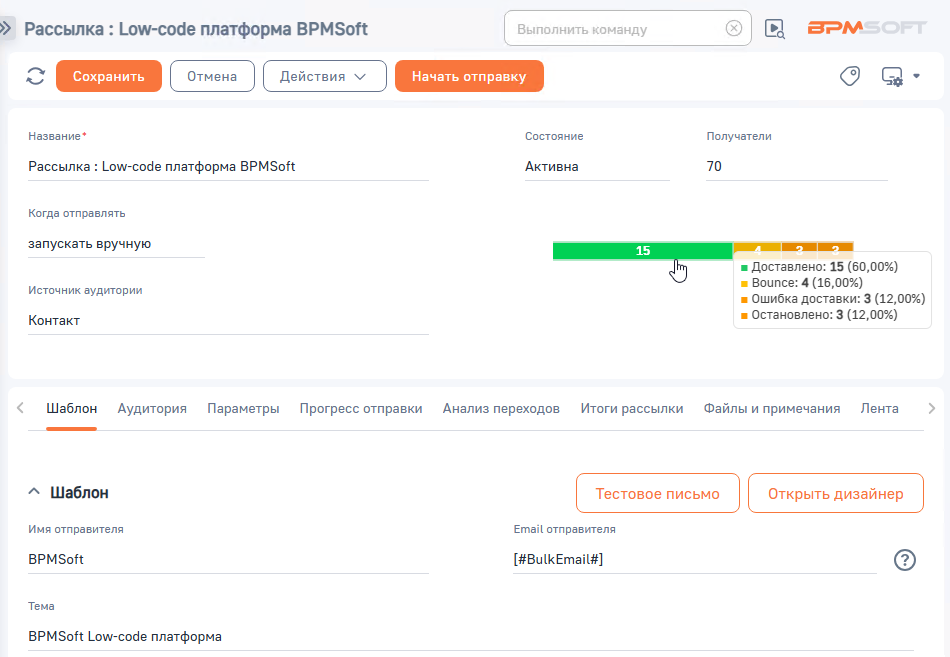This screenshot has height=657, width=950.
Task: Open the Действия dropdown menu
Action: click(325, 76)
